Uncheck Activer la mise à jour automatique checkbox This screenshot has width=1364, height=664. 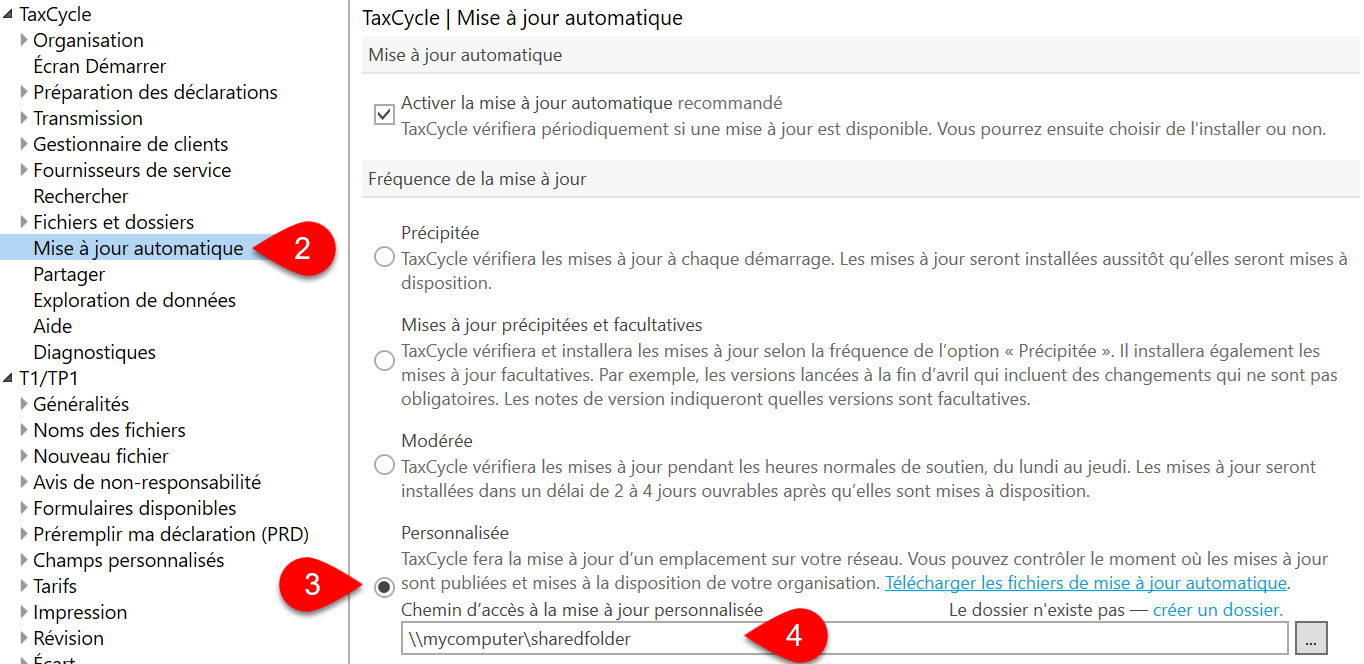[x=384, y=115]
